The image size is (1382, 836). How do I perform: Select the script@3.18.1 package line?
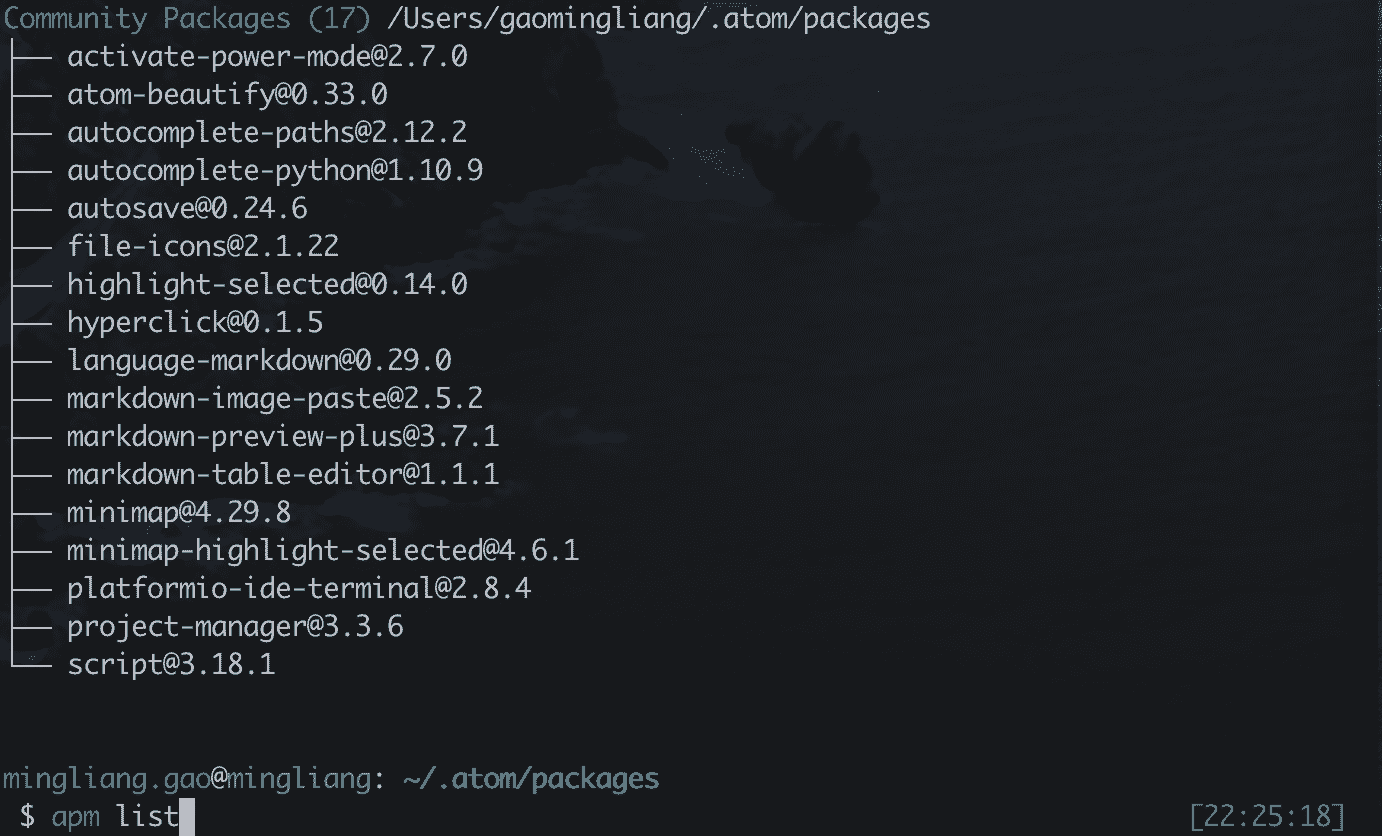(x=171, y=664)
